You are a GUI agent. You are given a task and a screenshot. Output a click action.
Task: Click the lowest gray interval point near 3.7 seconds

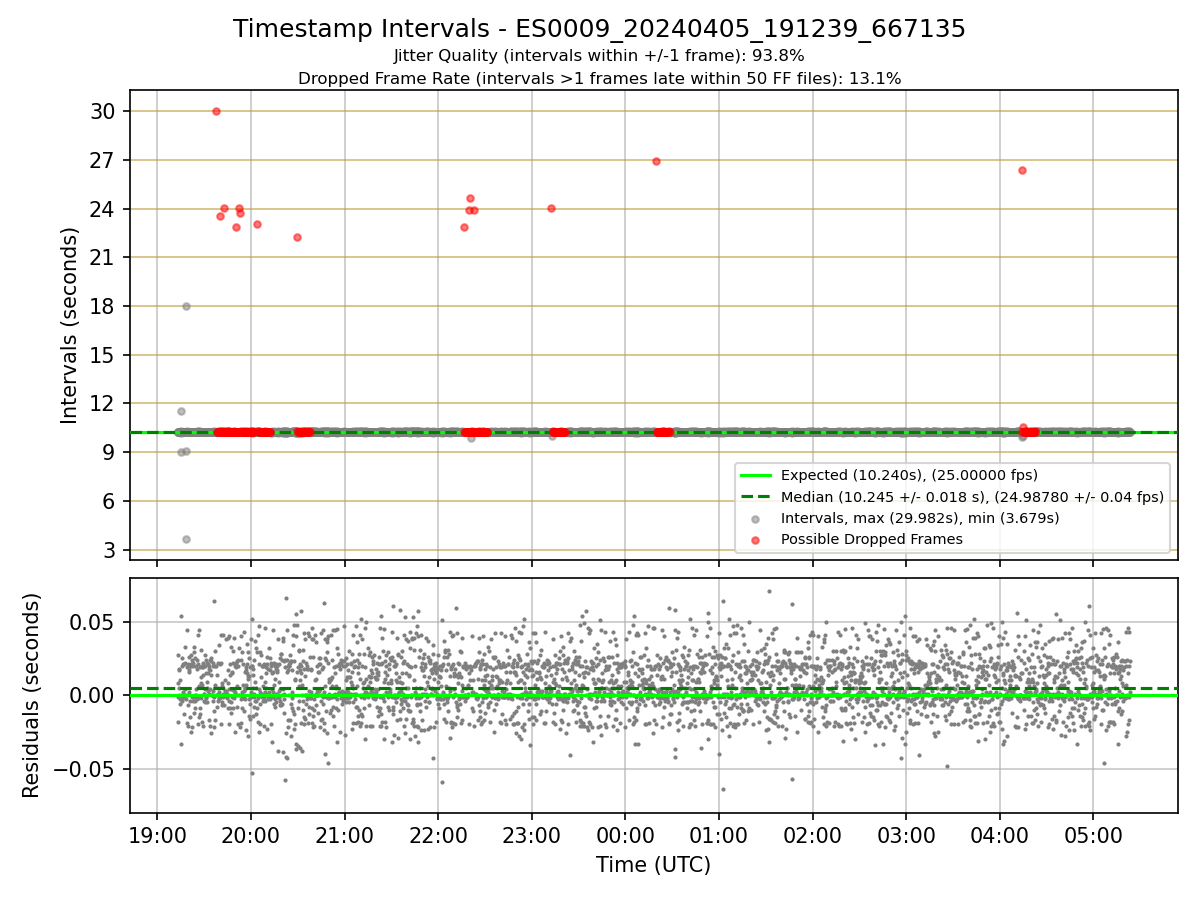[186, 539]
